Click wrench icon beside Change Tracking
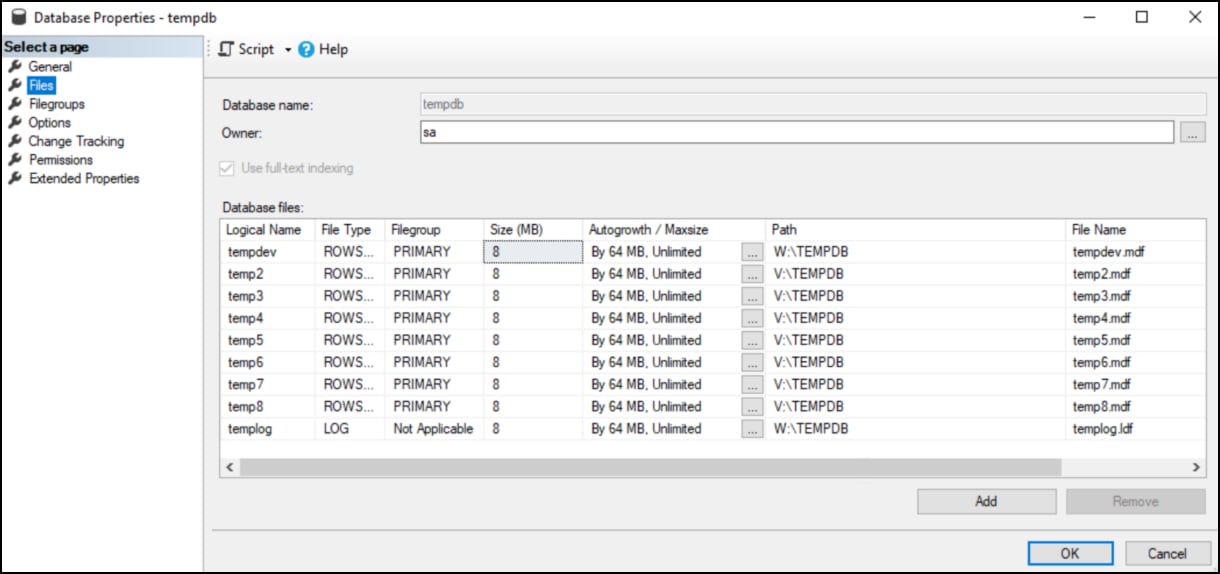1220x574 pixels. pyautogui.click(x=15, y=141)
